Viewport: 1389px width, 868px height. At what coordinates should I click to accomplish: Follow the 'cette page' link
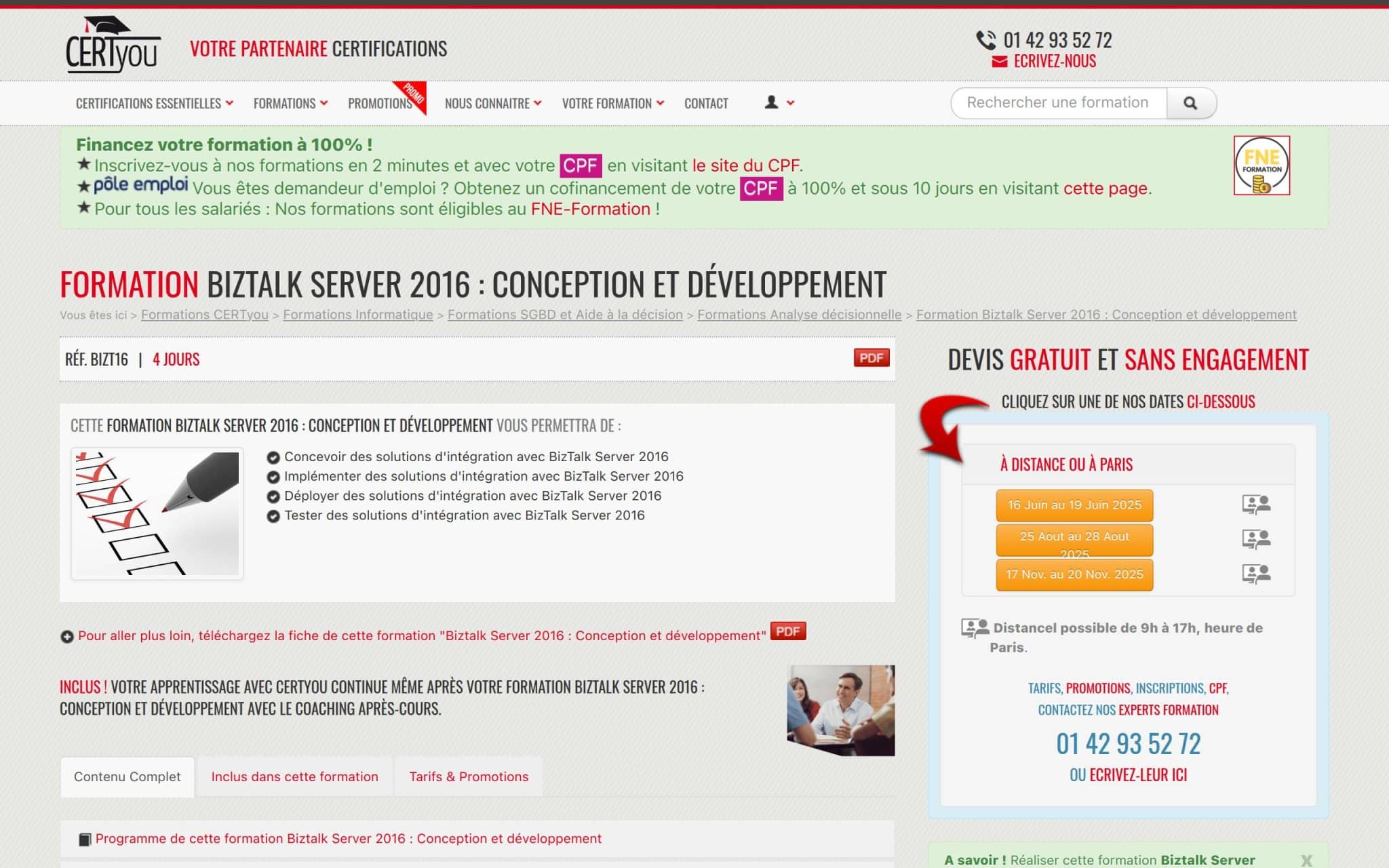coord(1106,189)
